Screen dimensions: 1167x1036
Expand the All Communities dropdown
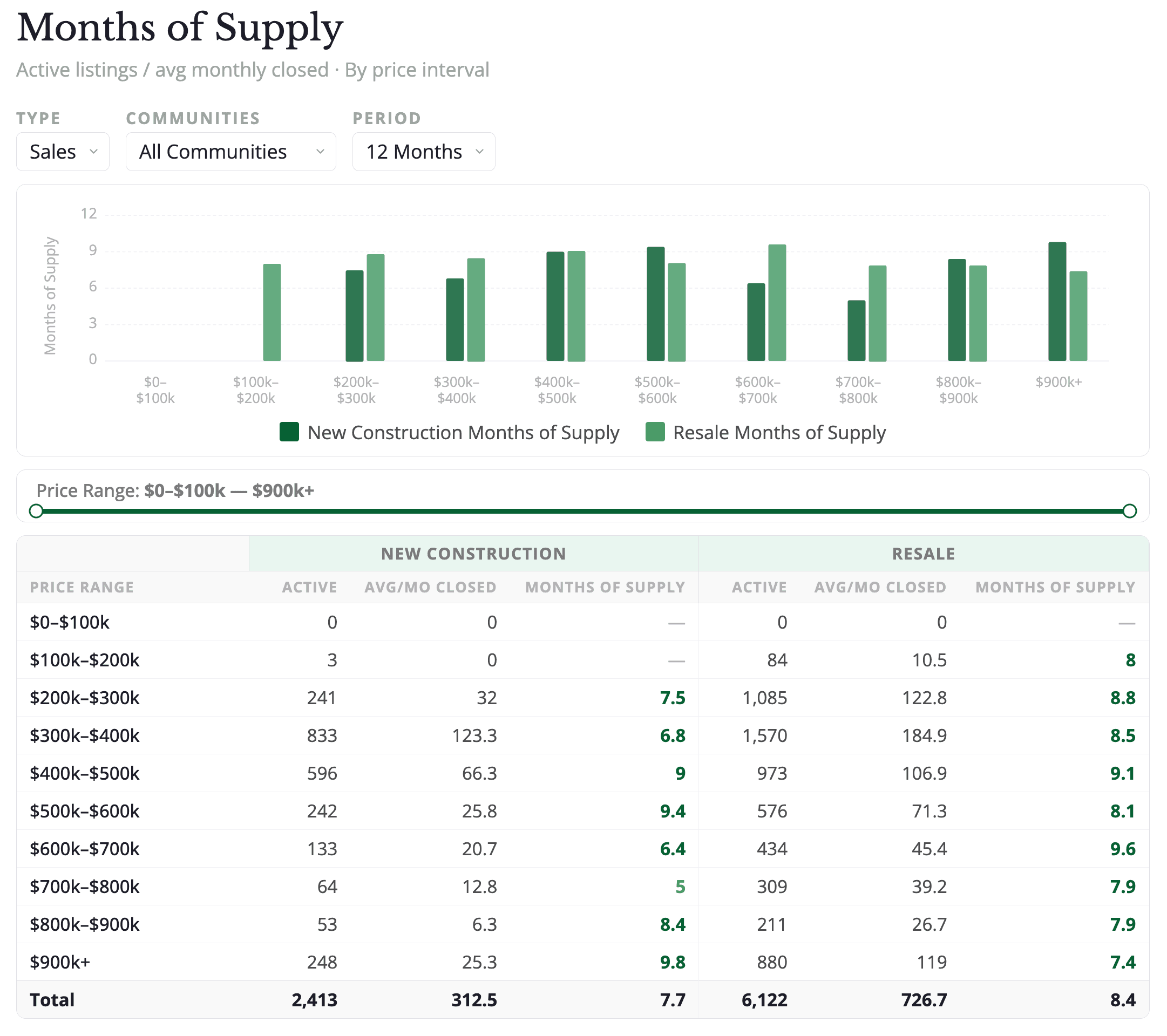(230, 152)
